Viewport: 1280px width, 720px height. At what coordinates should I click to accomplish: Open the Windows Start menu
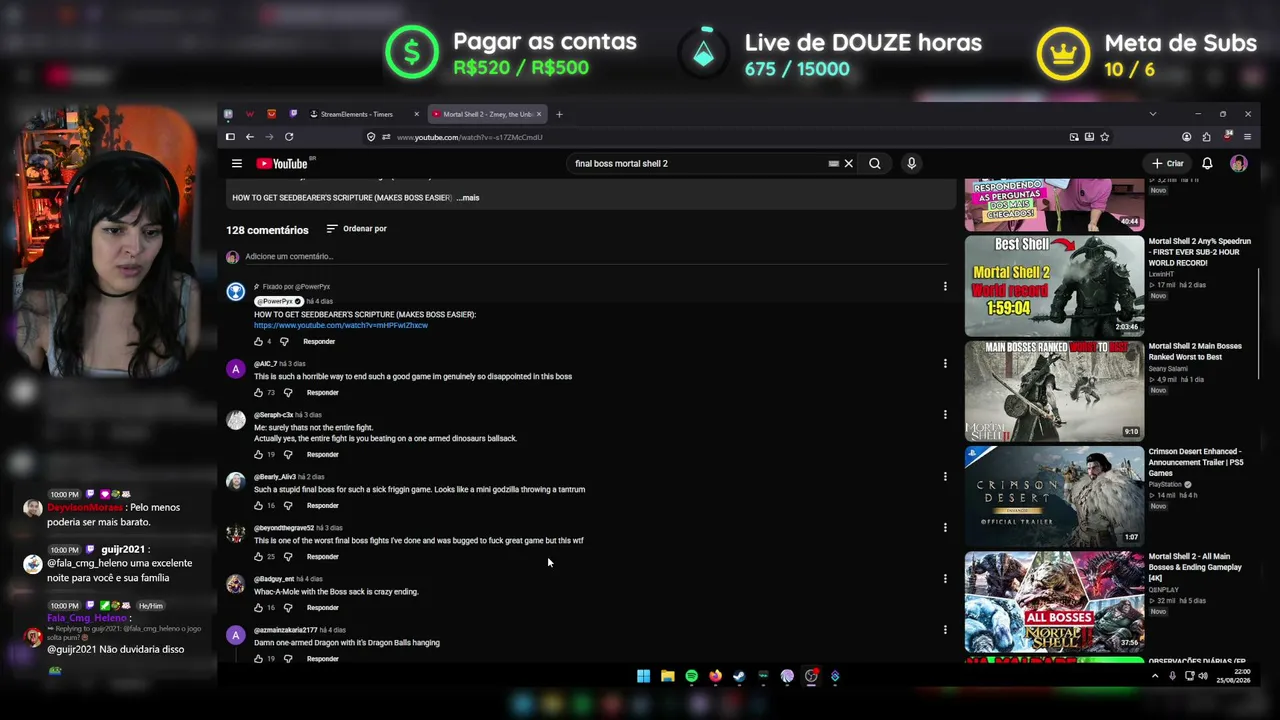643,676
